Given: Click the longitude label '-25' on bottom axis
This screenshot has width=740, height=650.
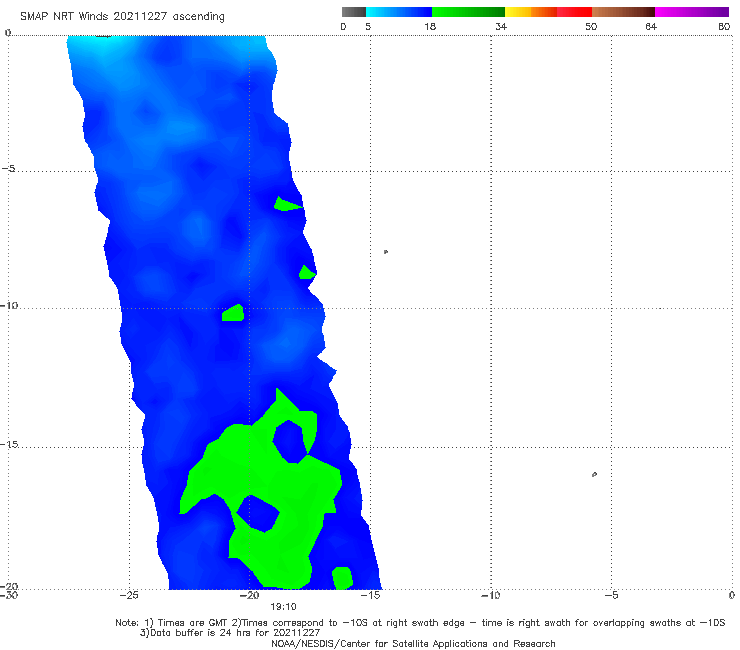Looking at the screenshot, I should point(129,595).
